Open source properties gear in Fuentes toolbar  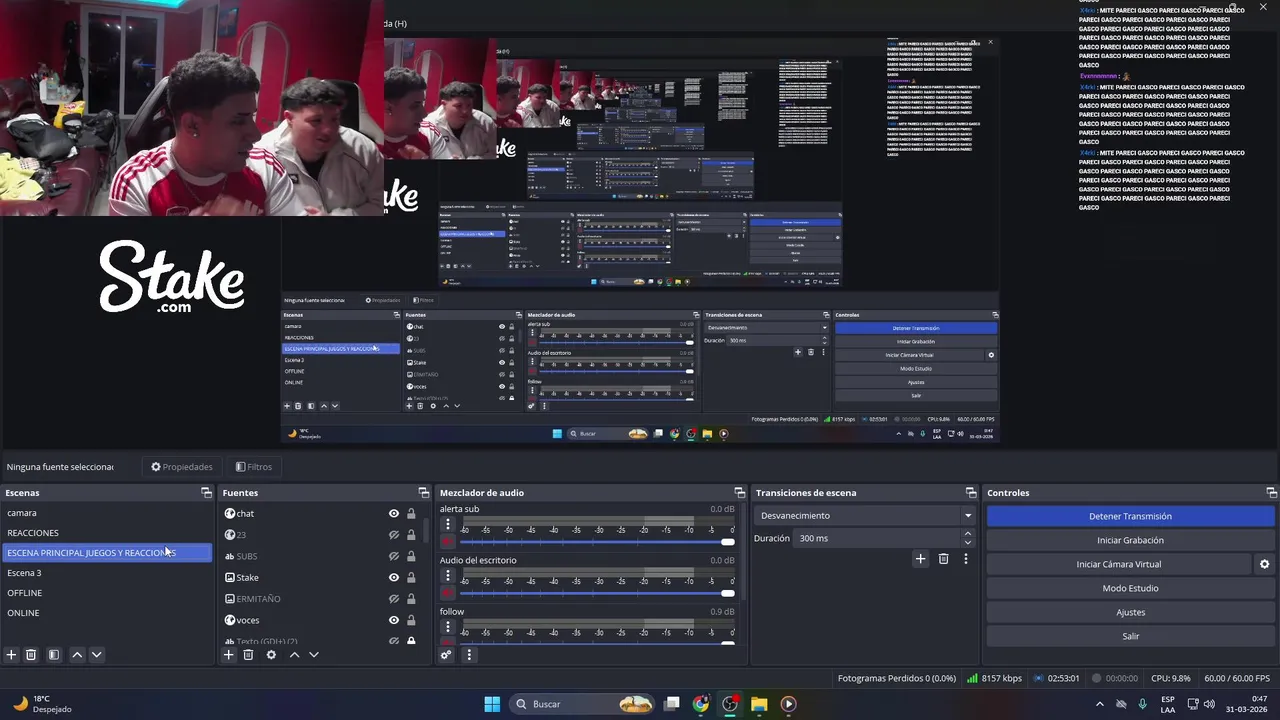tap(271, 655)
